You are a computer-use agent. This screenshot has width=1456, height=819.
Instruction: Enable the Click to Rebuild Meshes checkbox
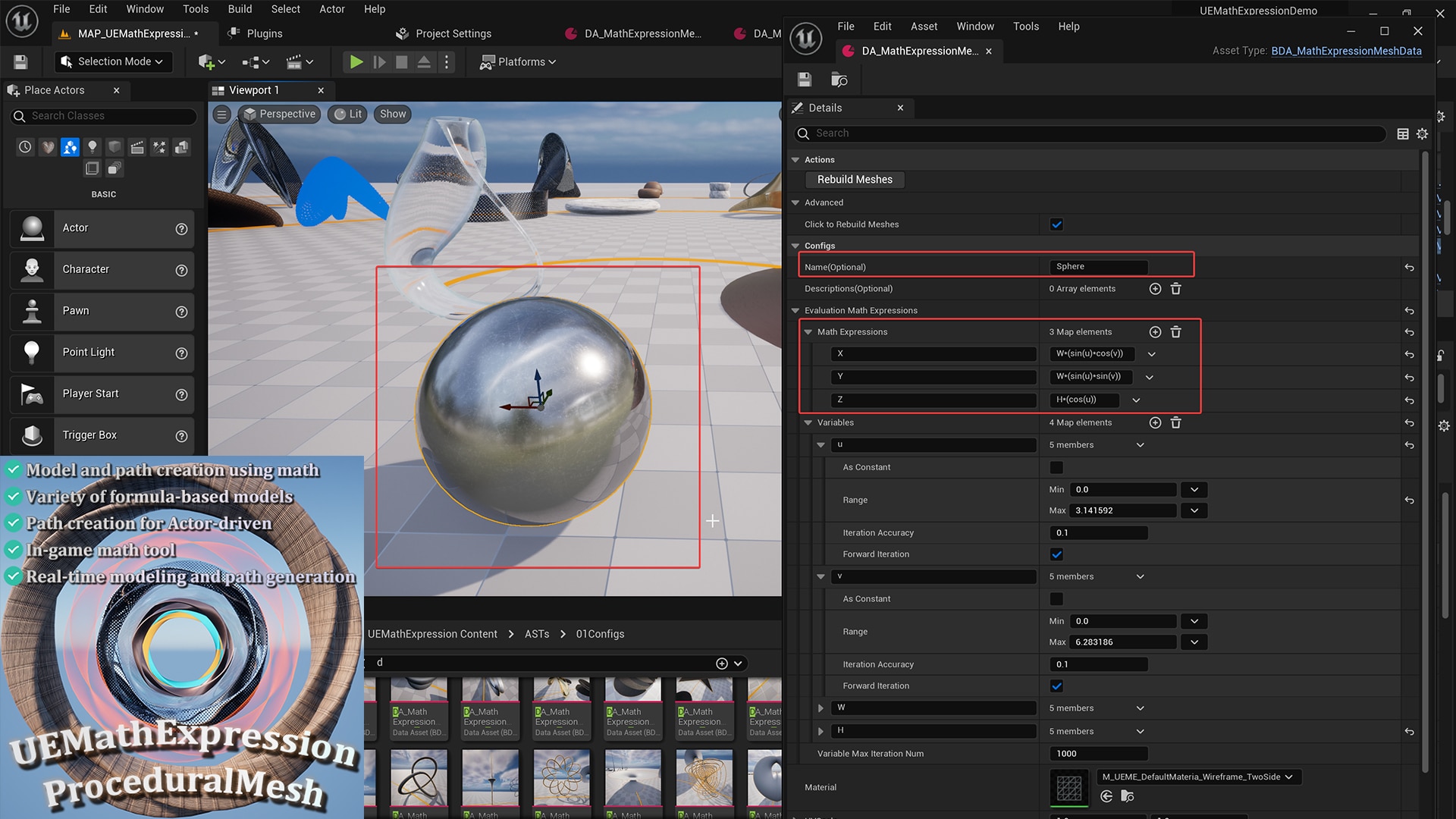[1056, 224]
